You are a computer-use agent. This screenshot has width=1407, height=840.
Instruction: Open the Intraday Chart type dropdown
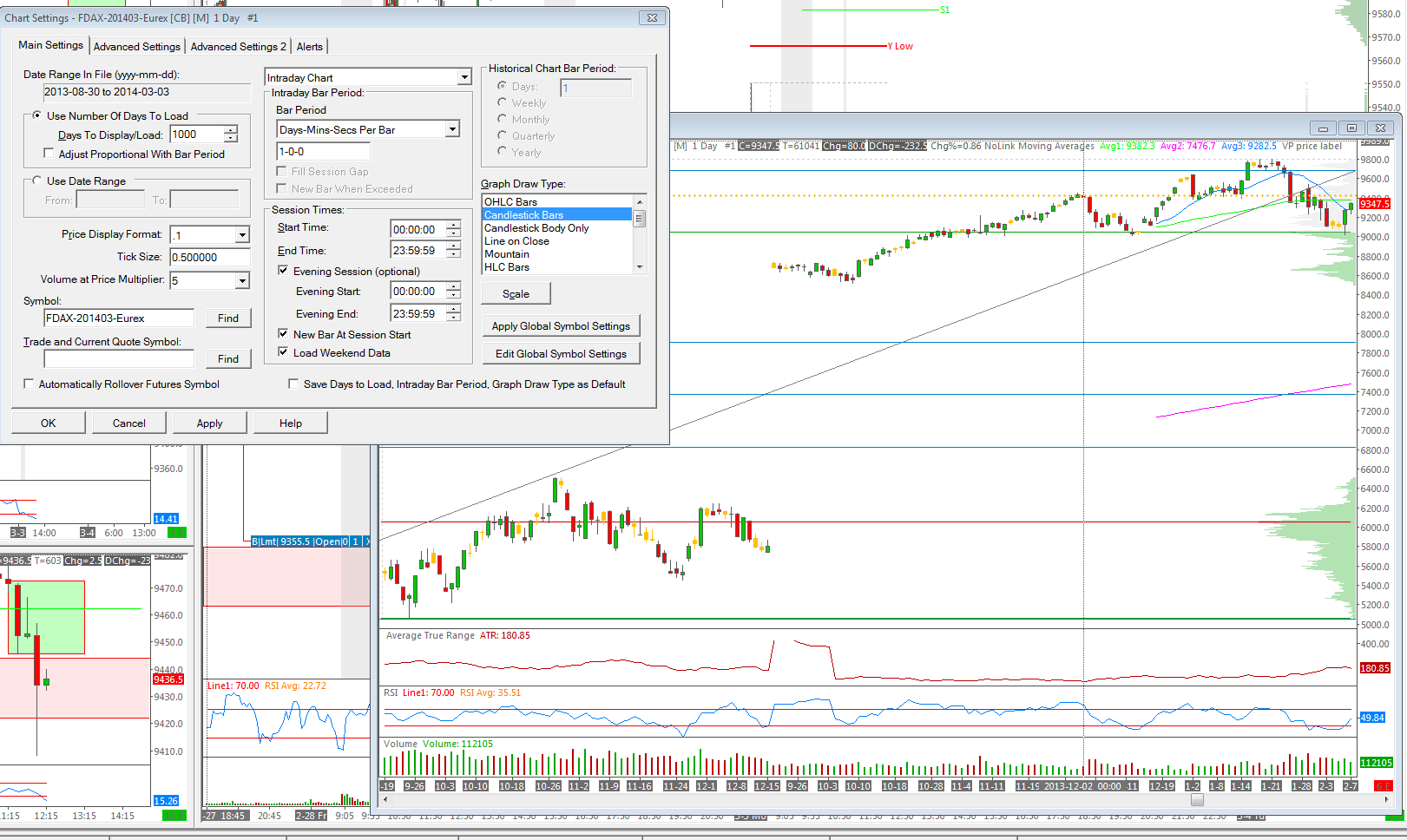pyautogui.click(x=464, y=77)
